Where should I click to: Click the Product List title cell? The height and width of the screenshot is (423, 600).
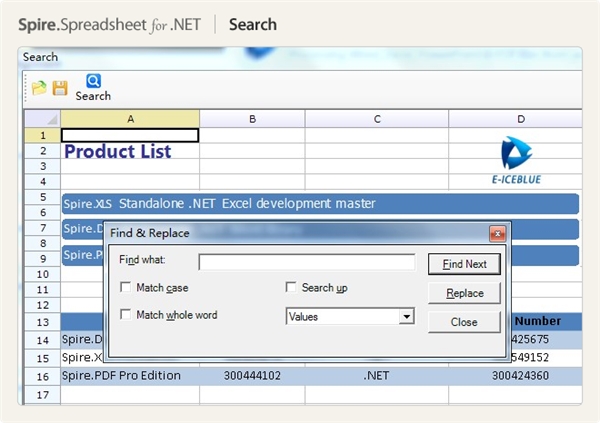pyautogui.click(x=118, y=151)
